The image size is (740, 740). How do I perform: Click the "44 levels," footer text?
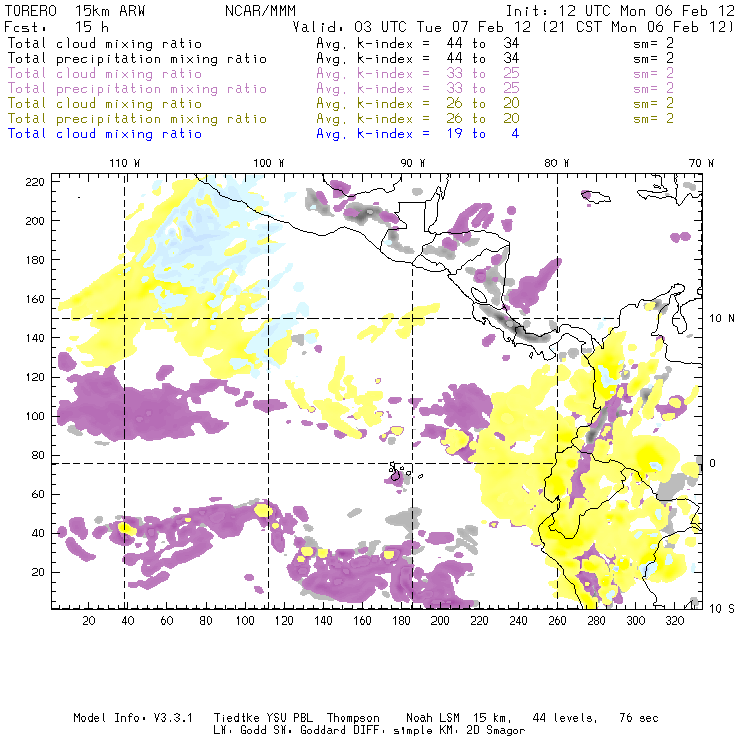point(565,718)
